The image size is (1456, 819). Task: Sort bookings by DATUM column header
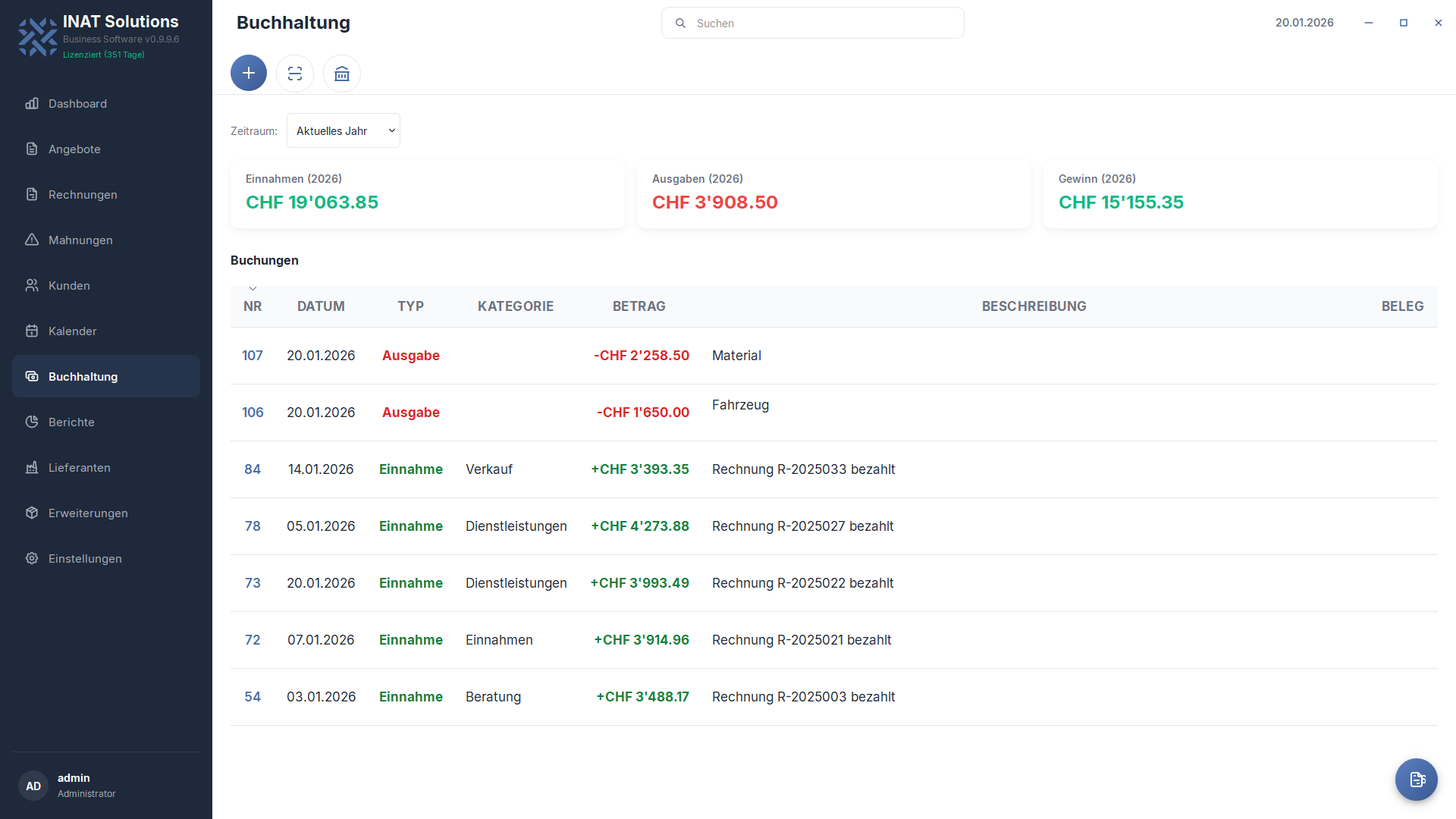point(321,306)
